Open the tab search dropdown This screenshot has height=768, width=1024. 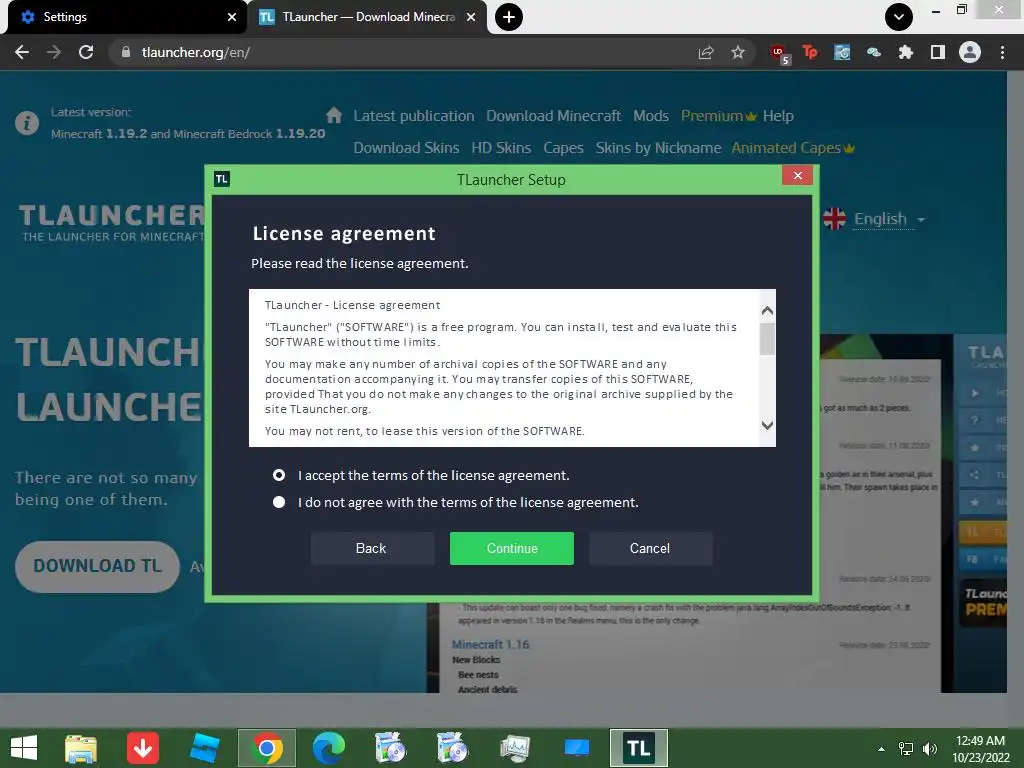(x=899, y=17)
